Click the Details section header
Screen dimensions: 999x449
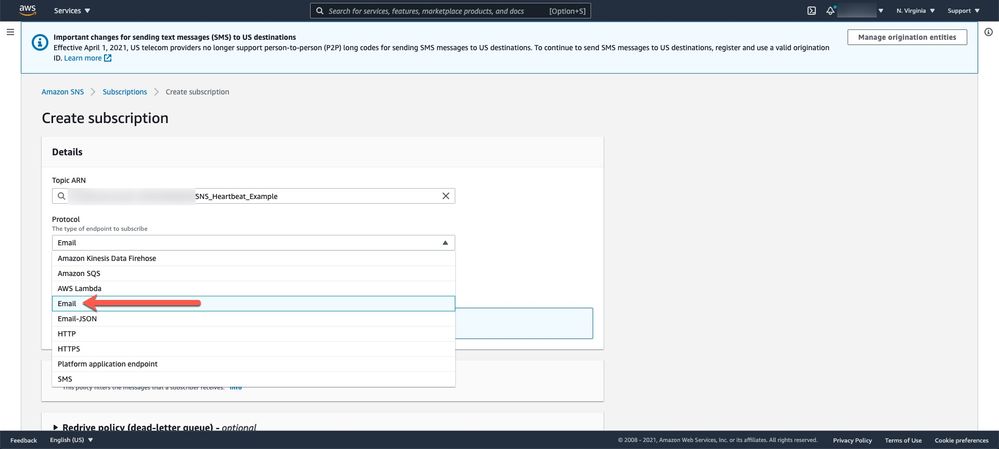pyautogui.click(x=67, y=152)
